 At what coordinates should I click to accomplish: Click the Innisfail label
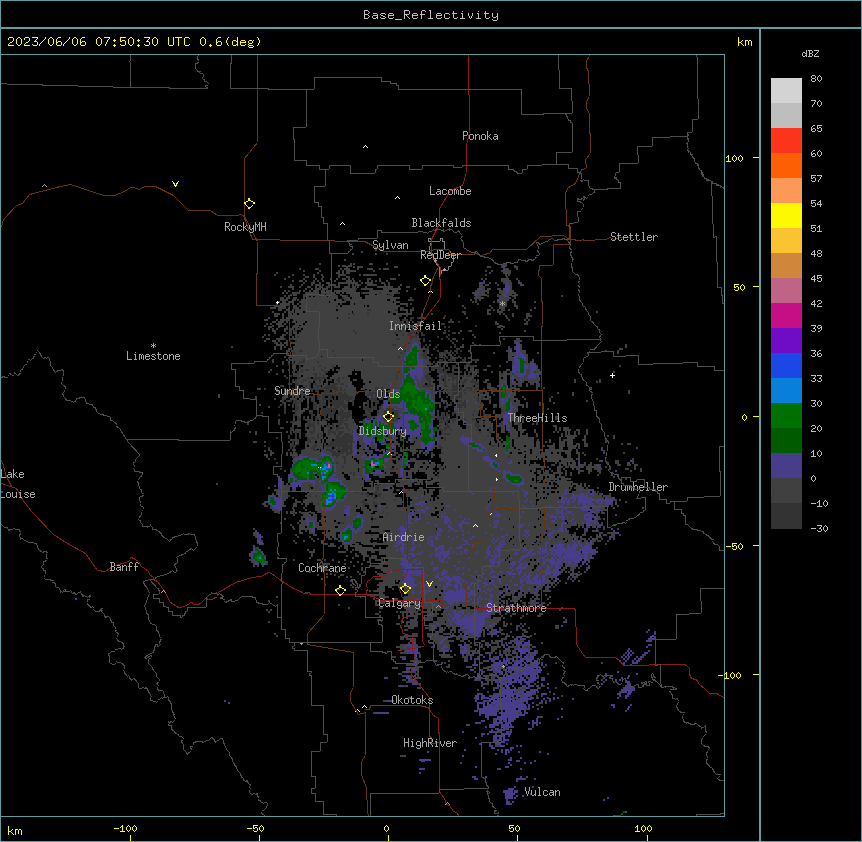415,326
